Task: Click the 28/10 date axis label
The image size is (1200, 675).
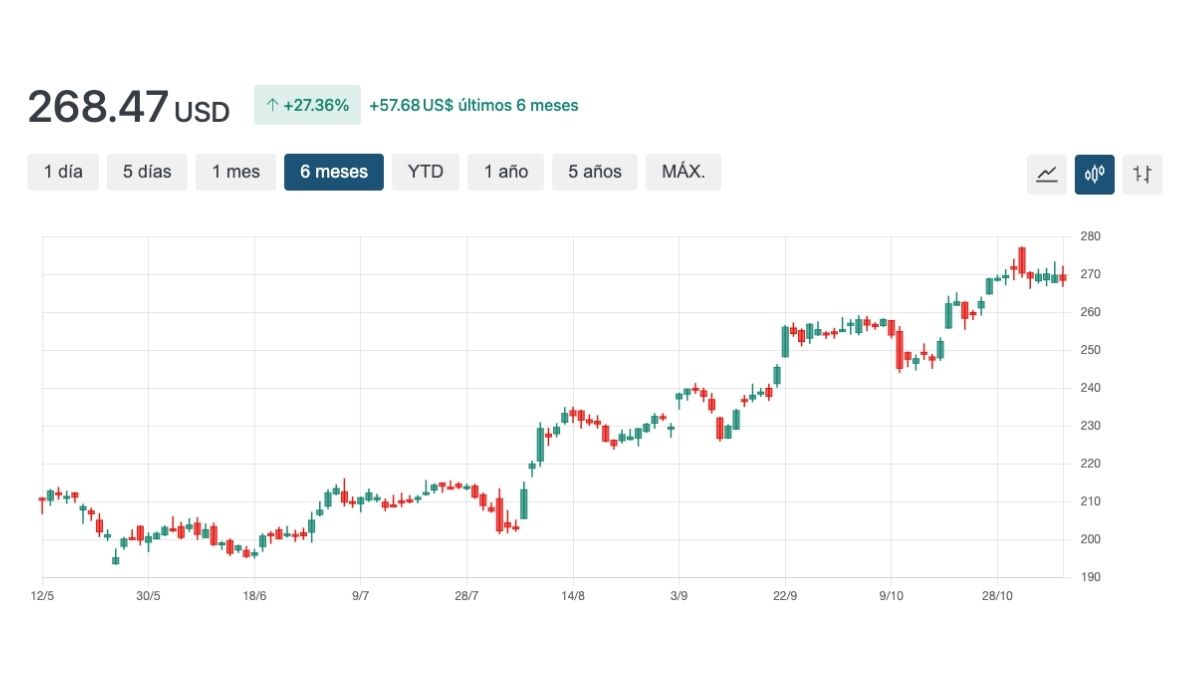Action: pyautogui.click(x=997, y=596)
